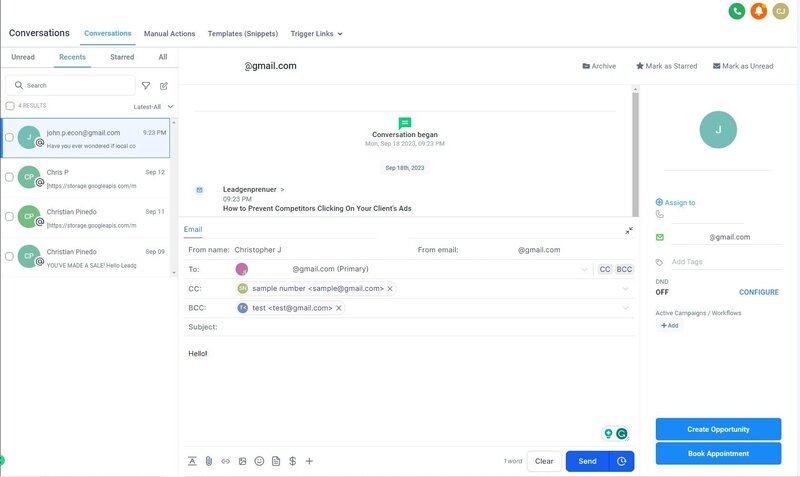
Task: Open the emoji picker icon
Action: pos(259,461)
